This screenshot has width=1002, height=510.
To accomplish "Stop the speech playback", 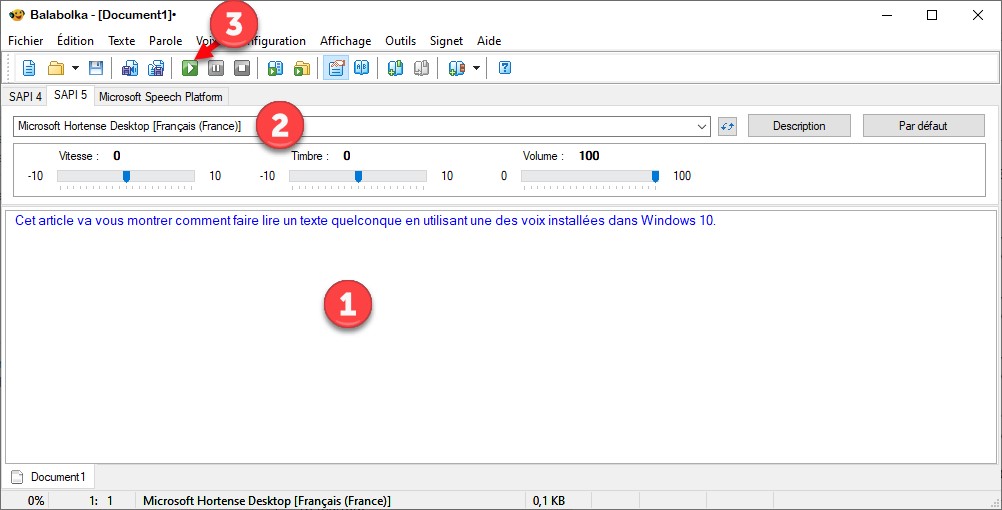I will [241, 68].
